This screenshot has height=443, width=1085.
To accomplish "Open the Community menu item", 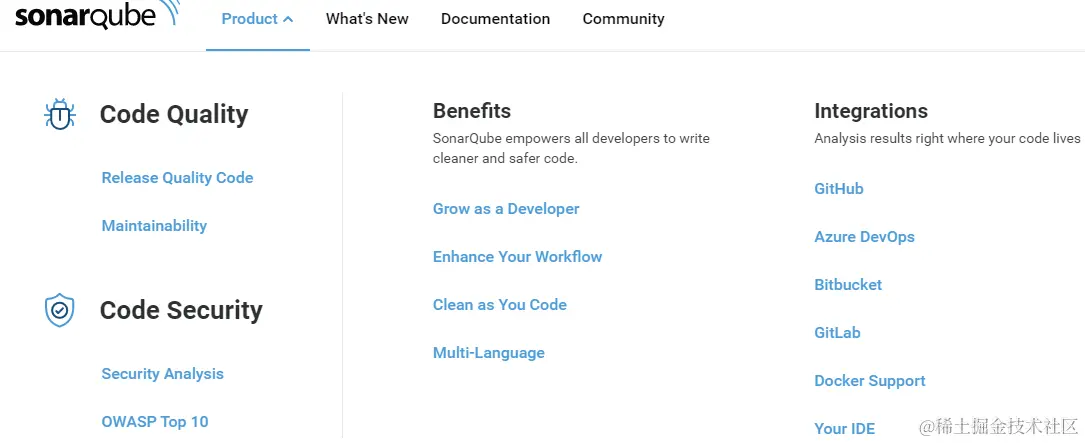I will (623, 19).
